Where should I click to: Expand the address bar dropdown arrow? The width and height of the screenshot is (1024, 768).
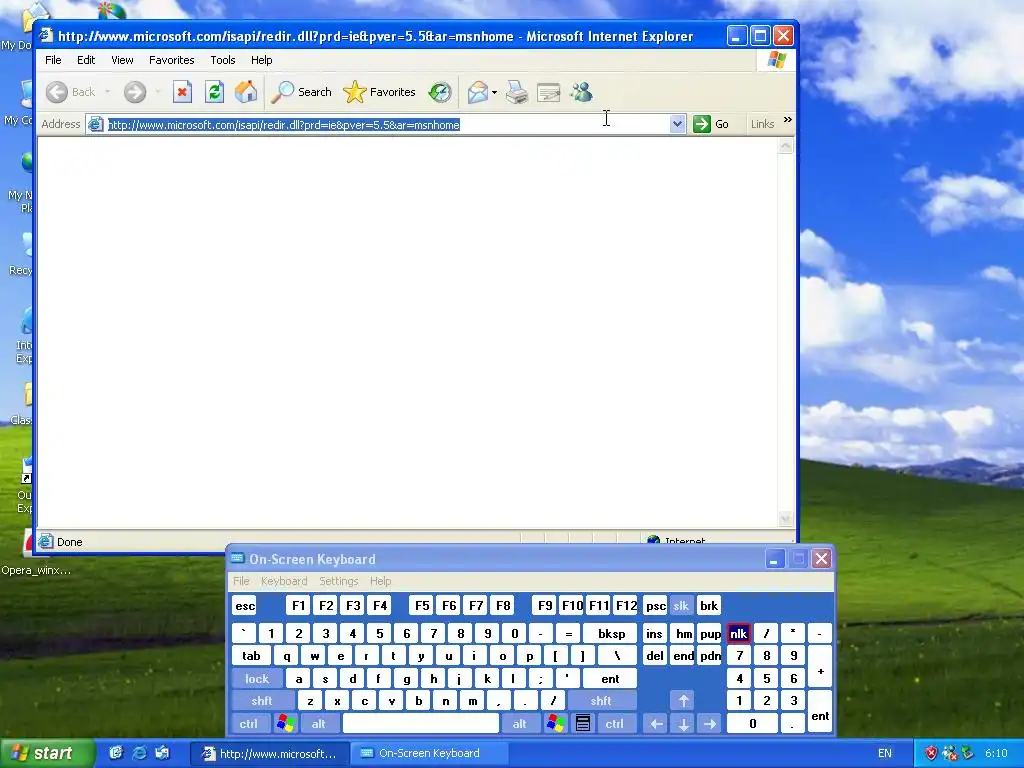point(677,123)
